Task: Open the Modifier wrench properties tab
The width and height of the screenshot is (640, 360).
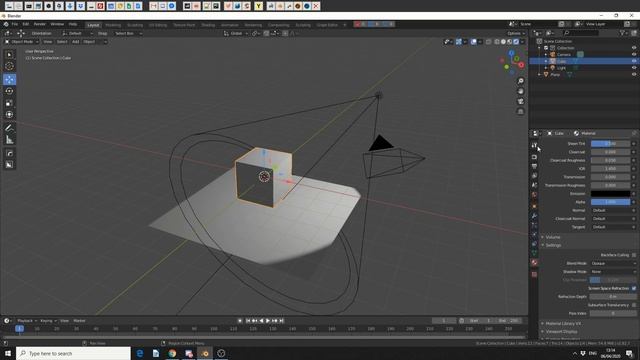Action: click(x=534, y=216)
